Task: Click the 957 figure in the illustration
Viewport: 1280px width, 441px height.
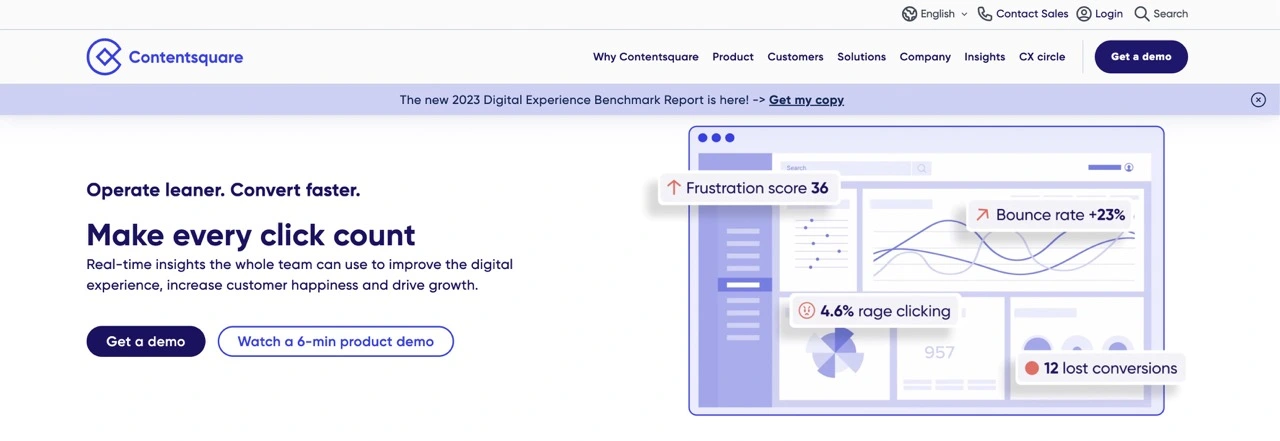Action: pyautogui.click(x=940, y=352)
